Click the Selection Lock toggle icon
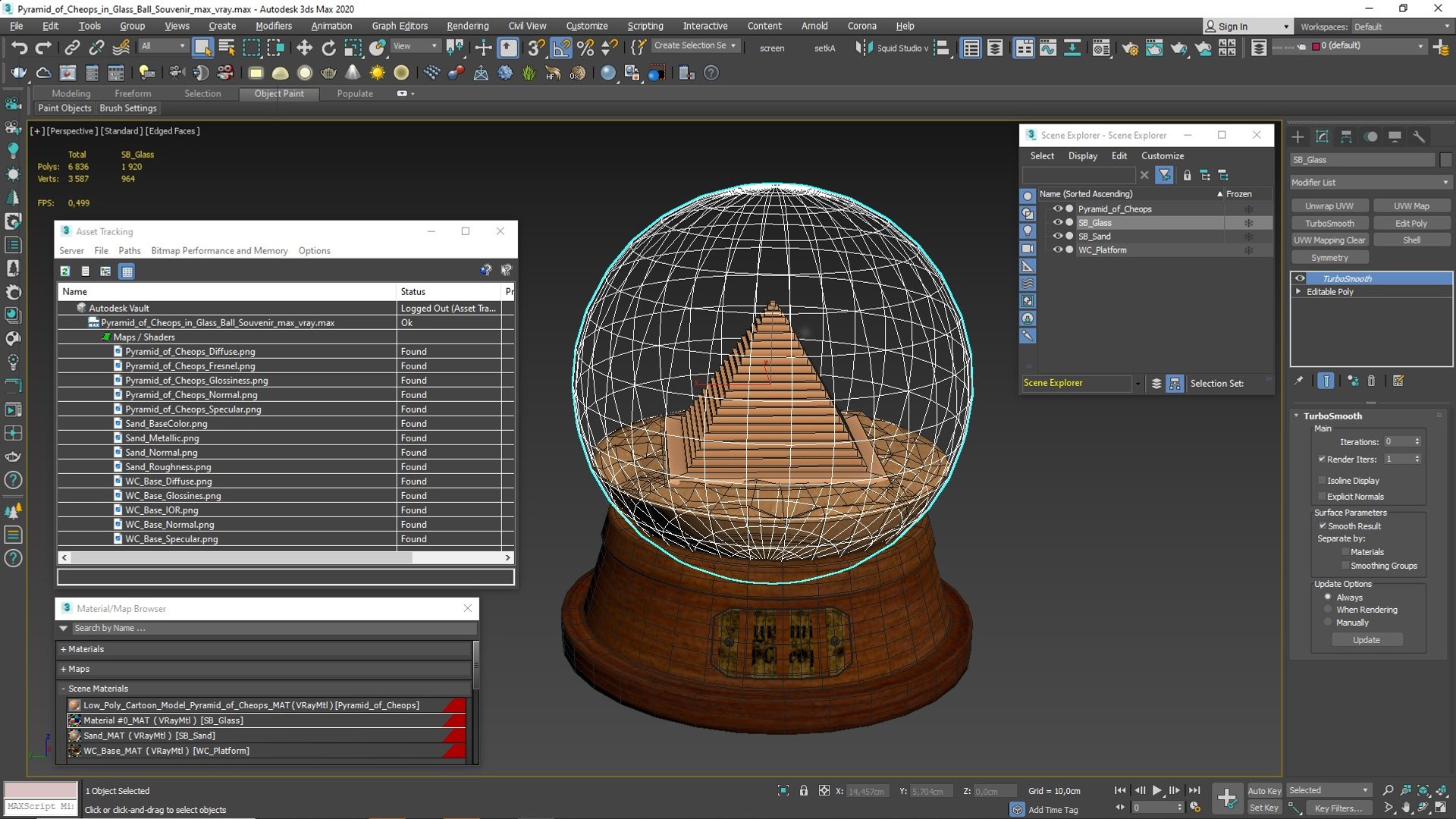 804,790
